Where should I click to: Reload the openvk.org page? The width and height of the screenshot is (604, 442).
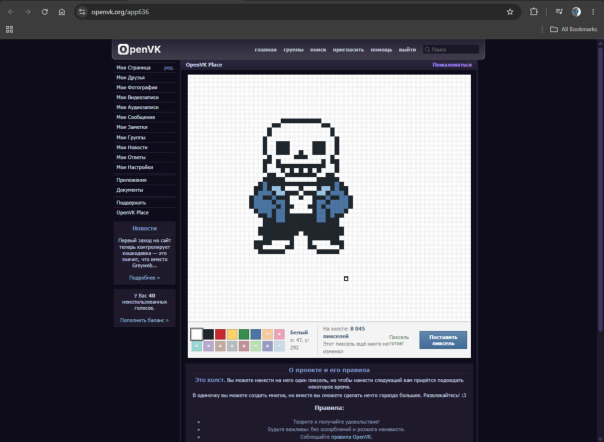(x=45, y=12)
